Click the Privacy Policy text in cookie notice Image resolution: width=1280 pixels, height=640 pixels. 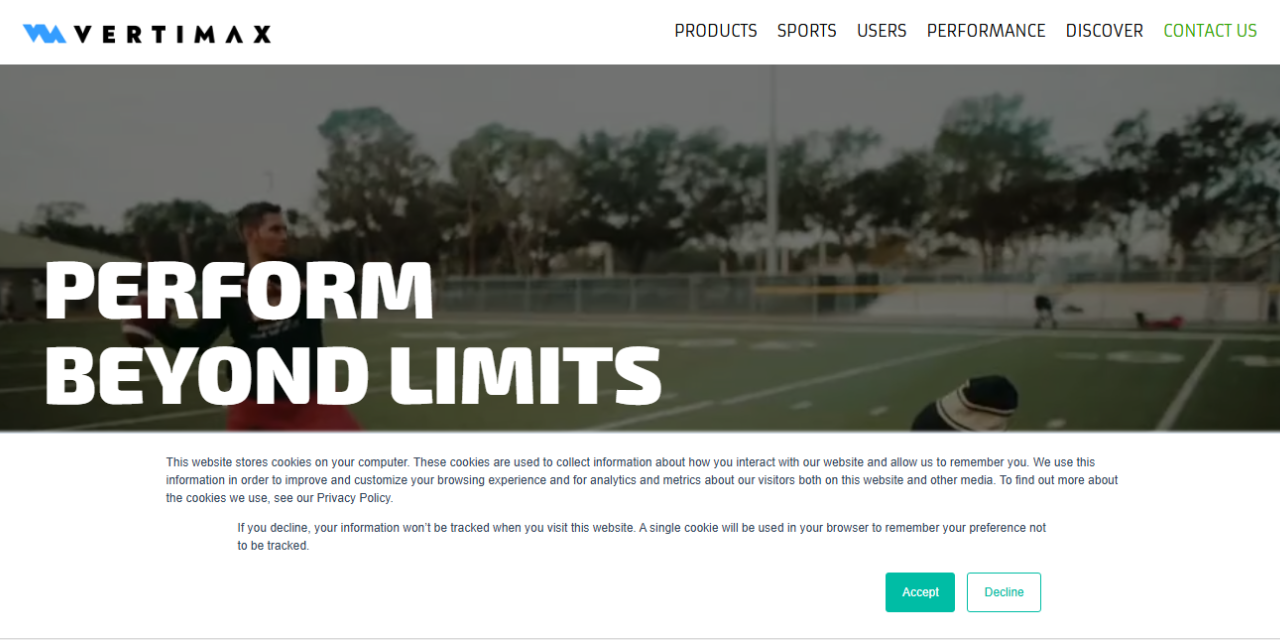[x=353, y=498]
